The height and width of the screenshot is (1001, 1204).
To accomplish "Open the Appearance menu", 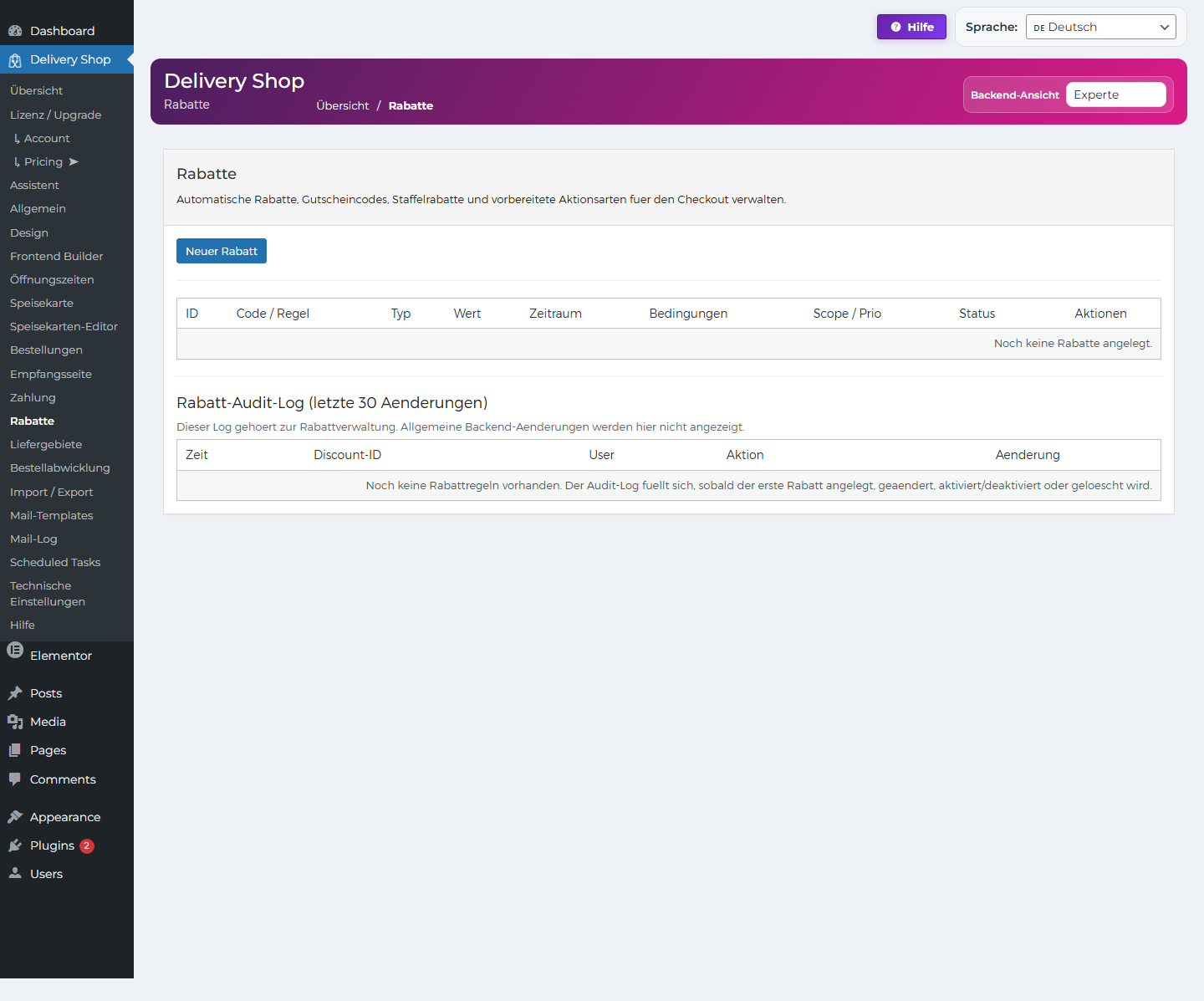I will coord(67,817).
